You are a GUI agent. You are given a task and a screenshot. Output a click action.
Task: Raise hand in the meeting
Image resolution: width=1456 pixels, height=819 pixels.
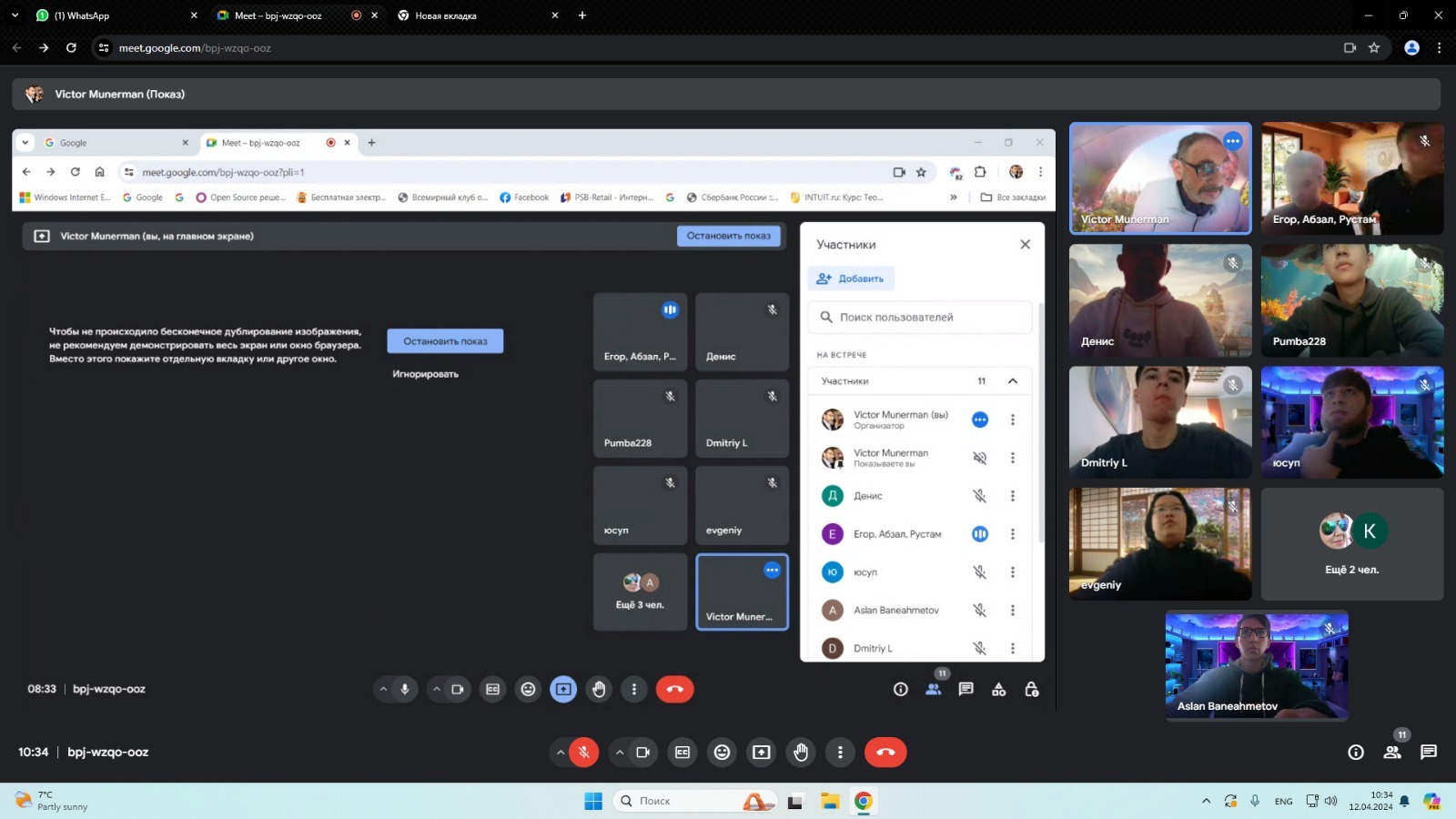801,752
